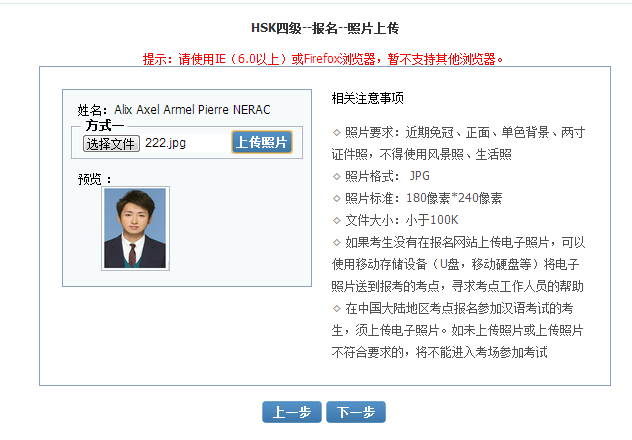The height and width of the screenshot is (440, 632).
Task: Click the 文件大小: 小于100K line
Action: tap(395, 220)
